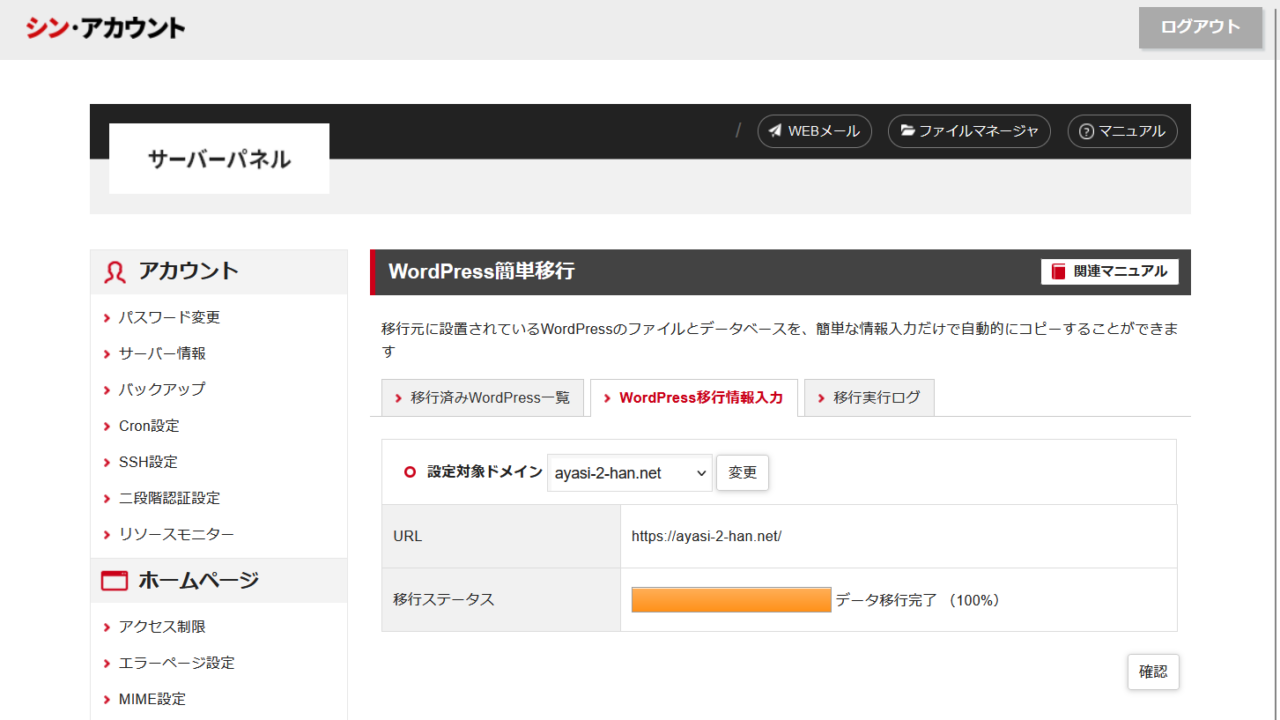Open サーバー情報 in sidebar
1280x720 pixels.
[162, 353]
